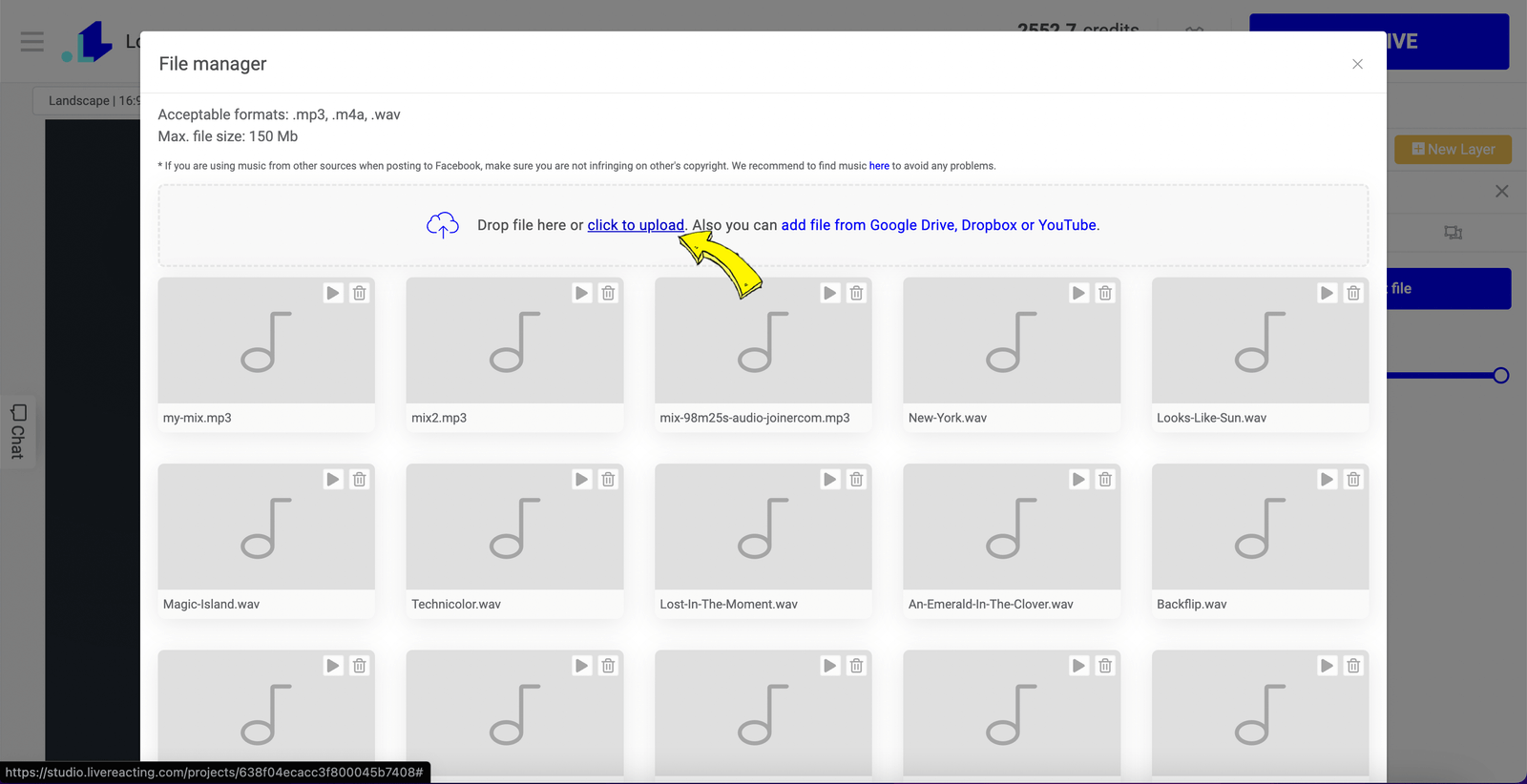The width and height of the screenshot is (1527, 784).
Task: Delete the Magic-Island.wav file
Action: (360, 479)
